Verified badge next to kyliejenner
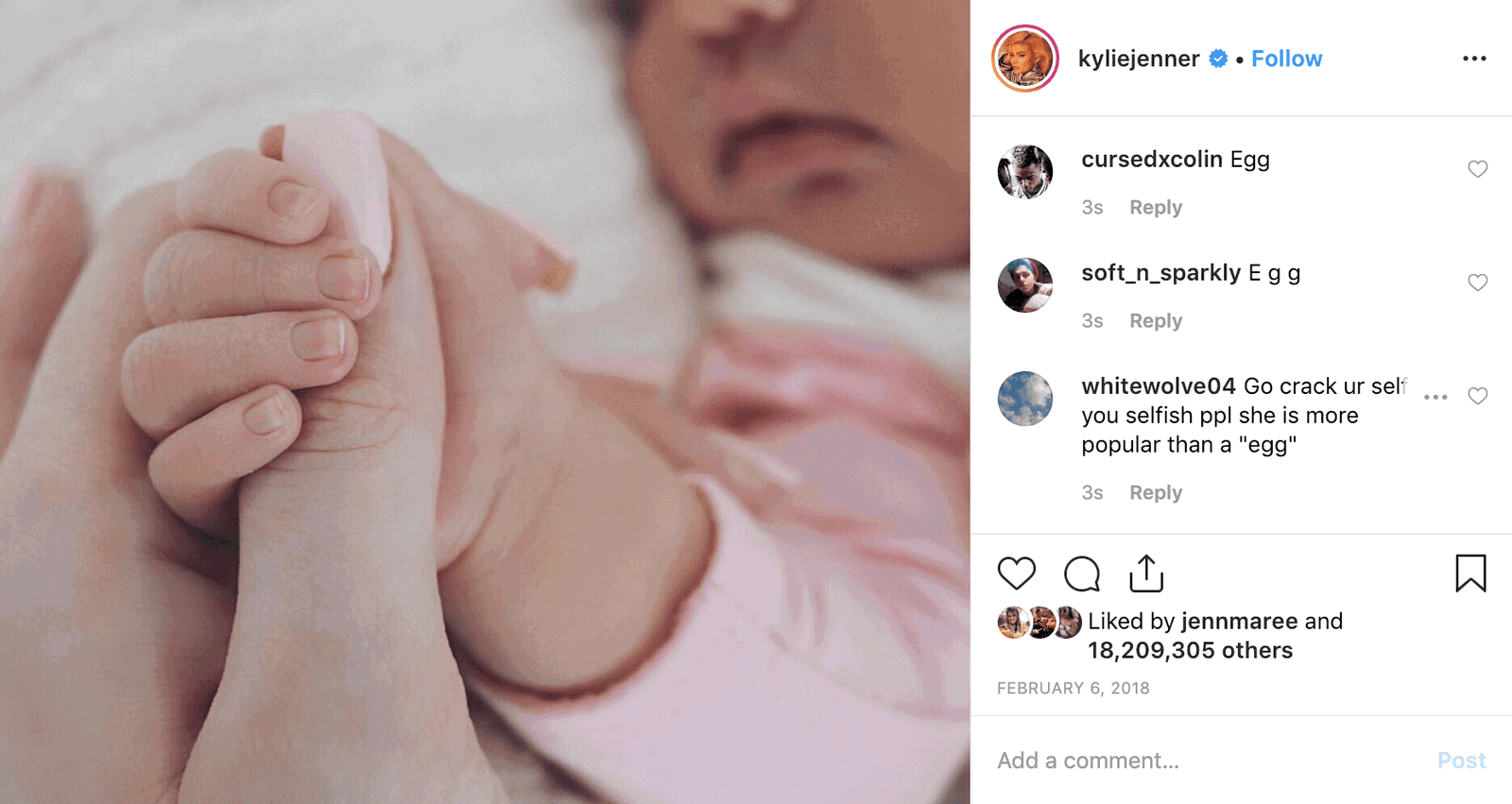This screenshot has width=1512, height=804. pyautogui.click(x=1218, y=59)
